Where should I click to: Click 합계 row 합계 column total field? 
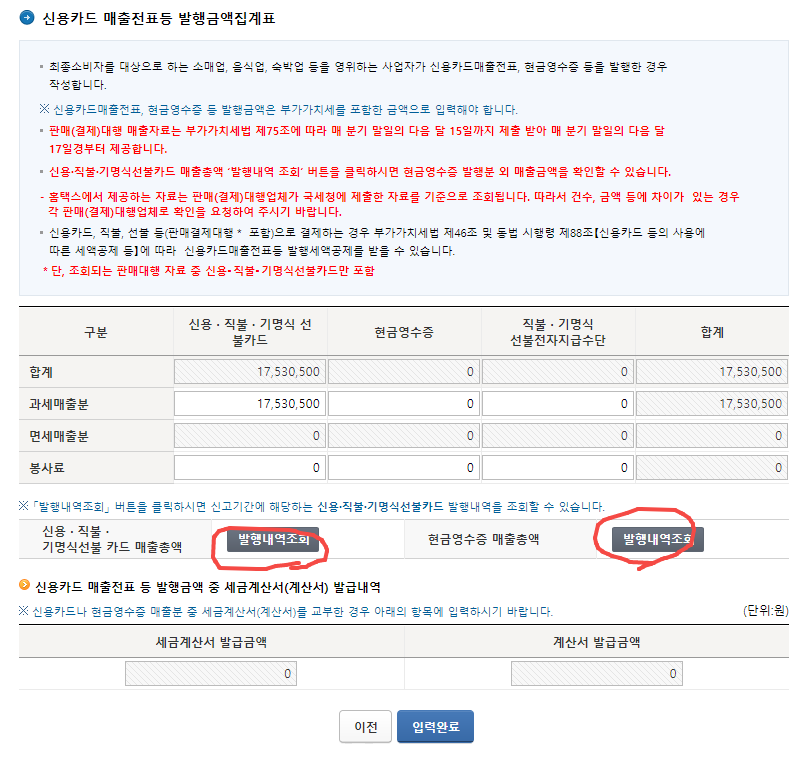click(712, 372)
